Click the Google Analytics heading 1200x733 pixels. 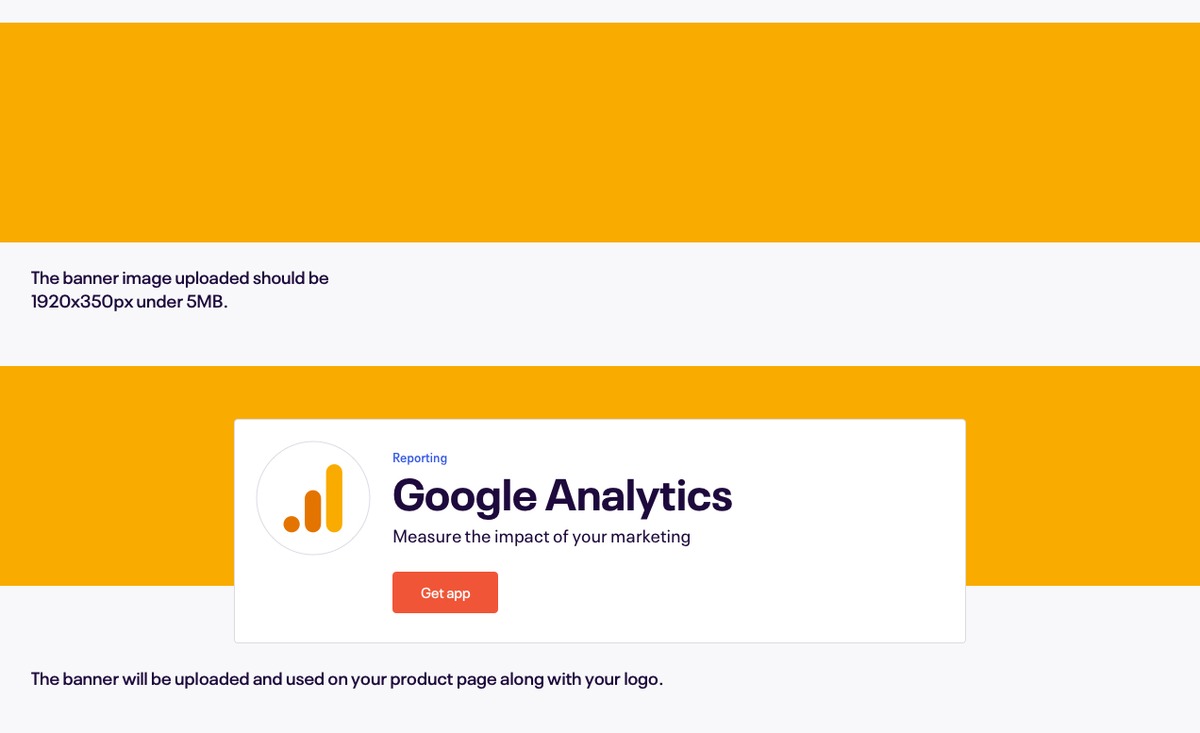point(562,496)
